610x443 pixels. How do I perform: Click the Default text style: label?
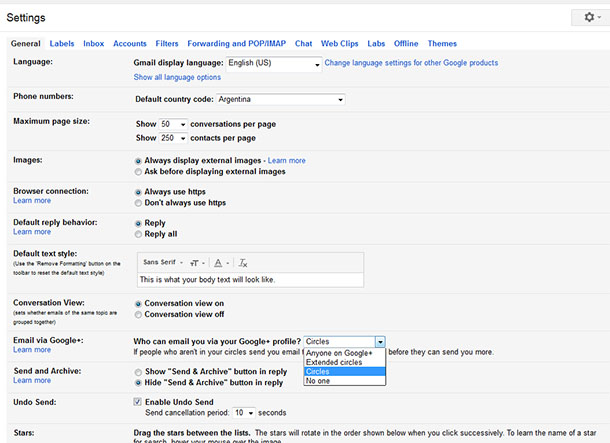pyautogui.click(x=45, y=254)
